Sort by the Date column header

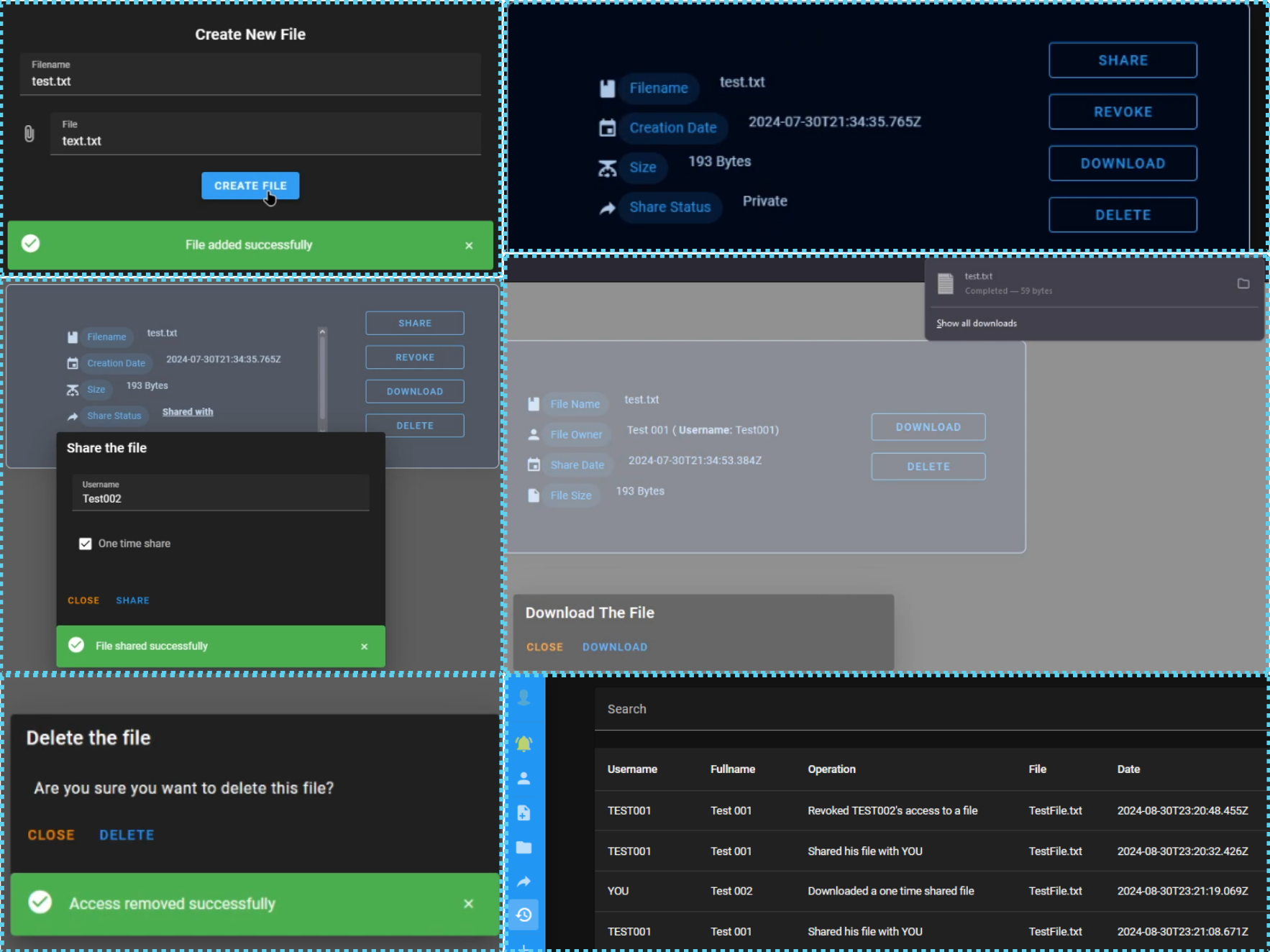coord(1128,769)
